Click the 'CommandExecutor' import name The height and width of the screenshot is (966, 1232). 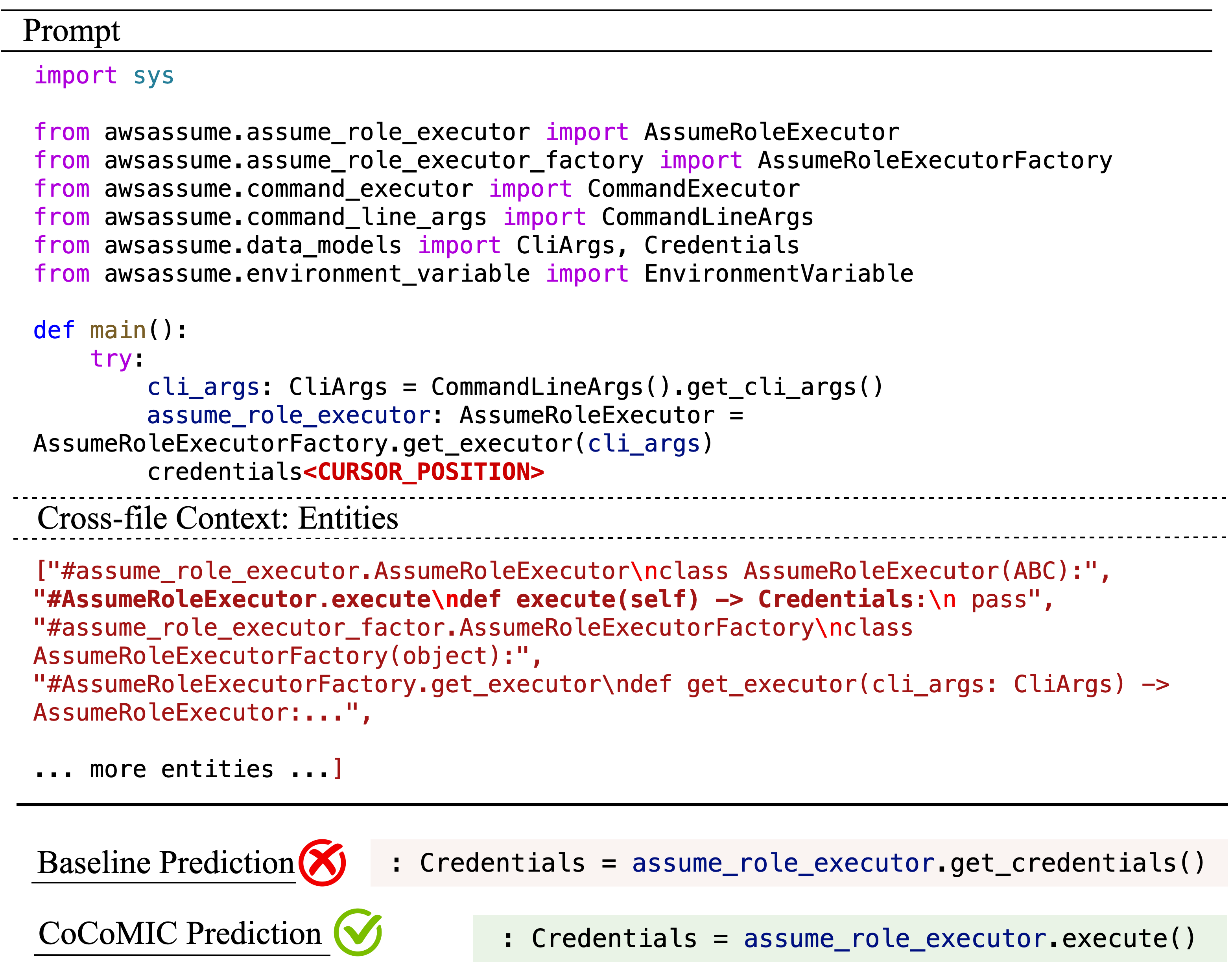[x=693, y=189]
